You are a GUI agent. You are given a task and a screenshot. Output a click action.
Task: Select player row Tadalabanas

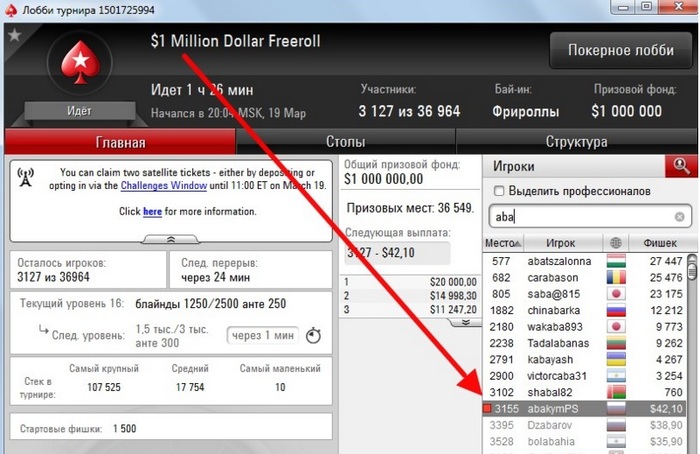[585, 343]
